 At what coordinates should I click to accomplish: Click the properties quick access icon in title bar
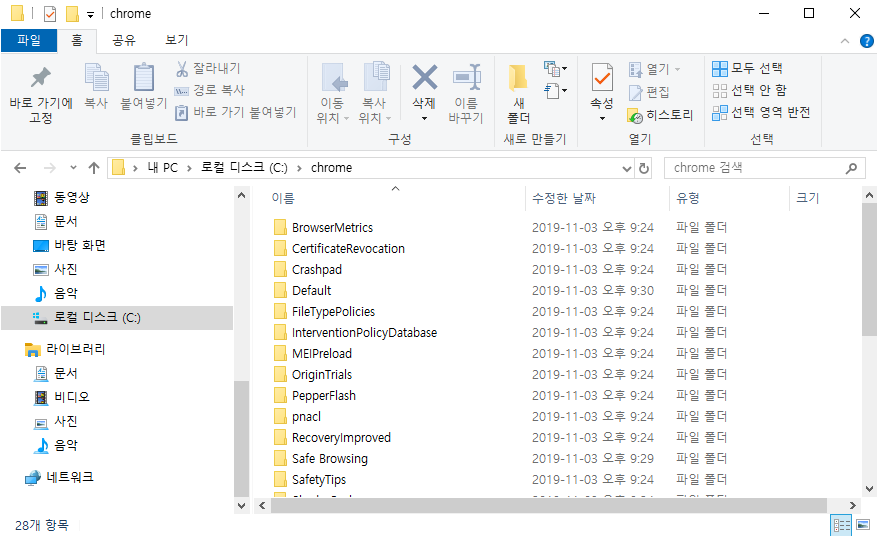click(x=50, y=13)
